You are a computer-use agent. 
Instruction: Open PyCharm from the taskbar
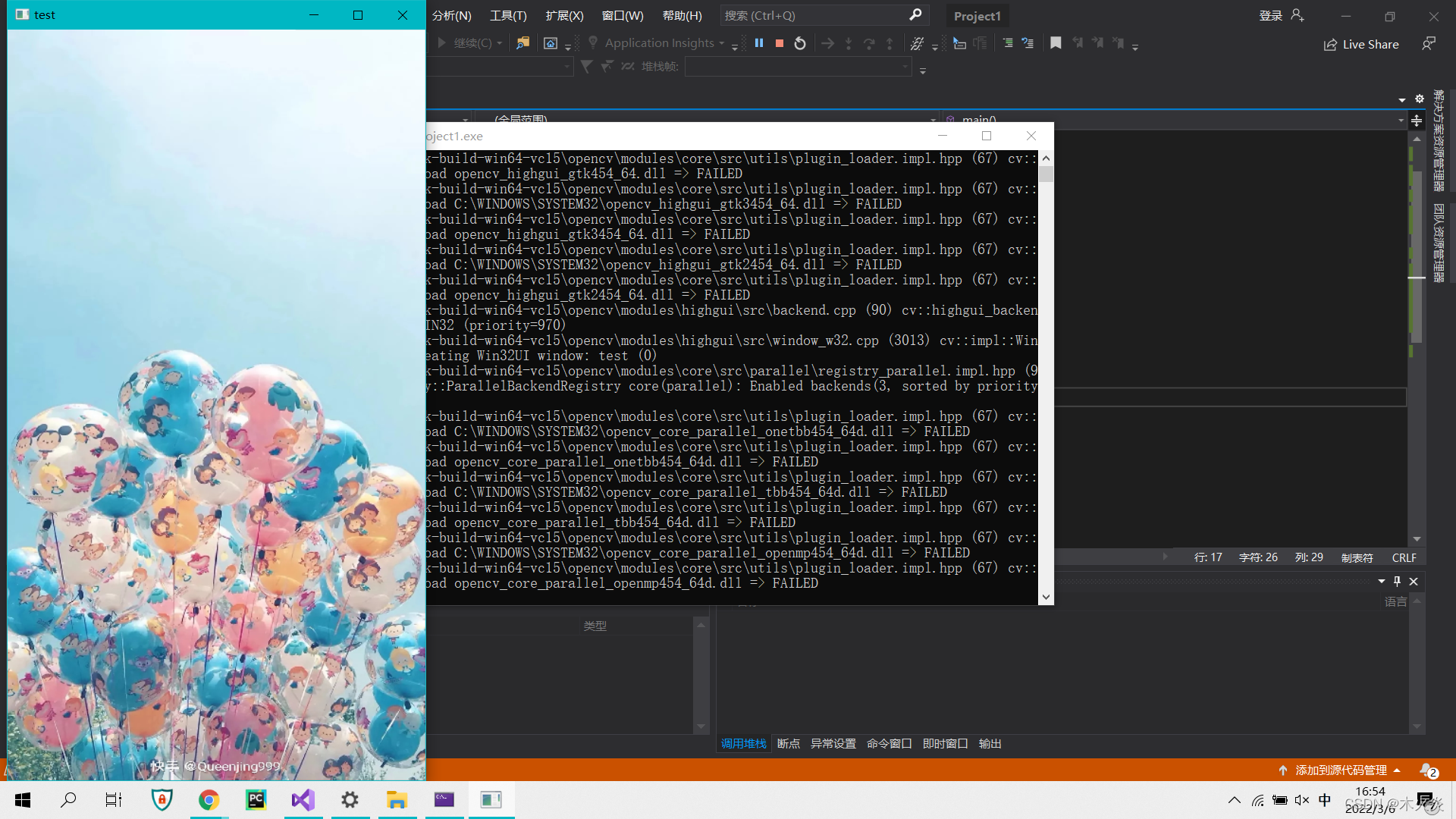(256, 800)
